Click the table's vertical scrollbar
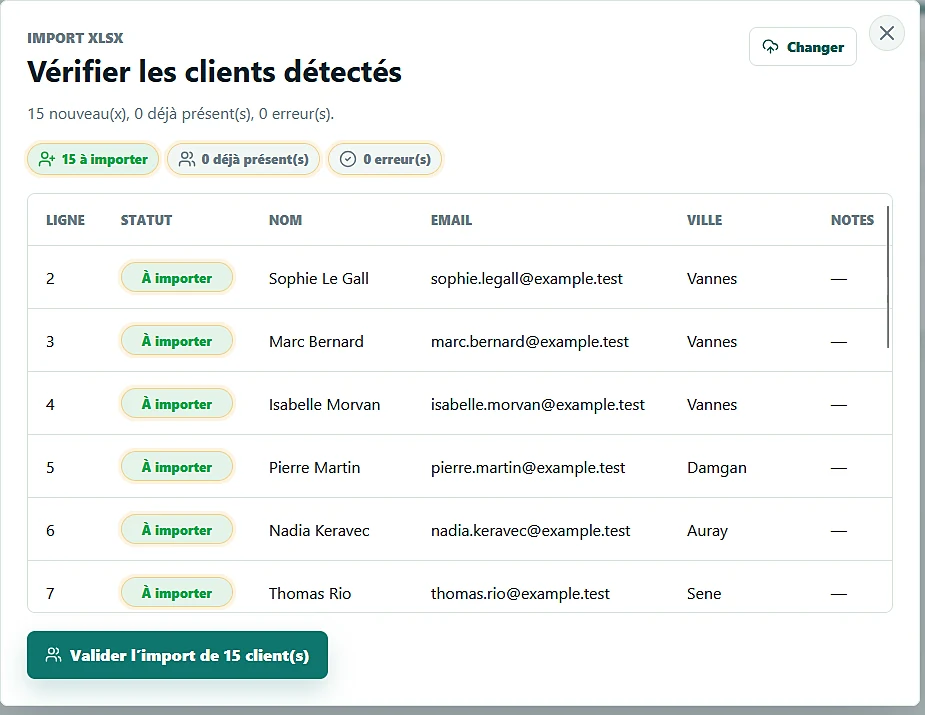Screen dimensions: 925x715 pos(888,277)
